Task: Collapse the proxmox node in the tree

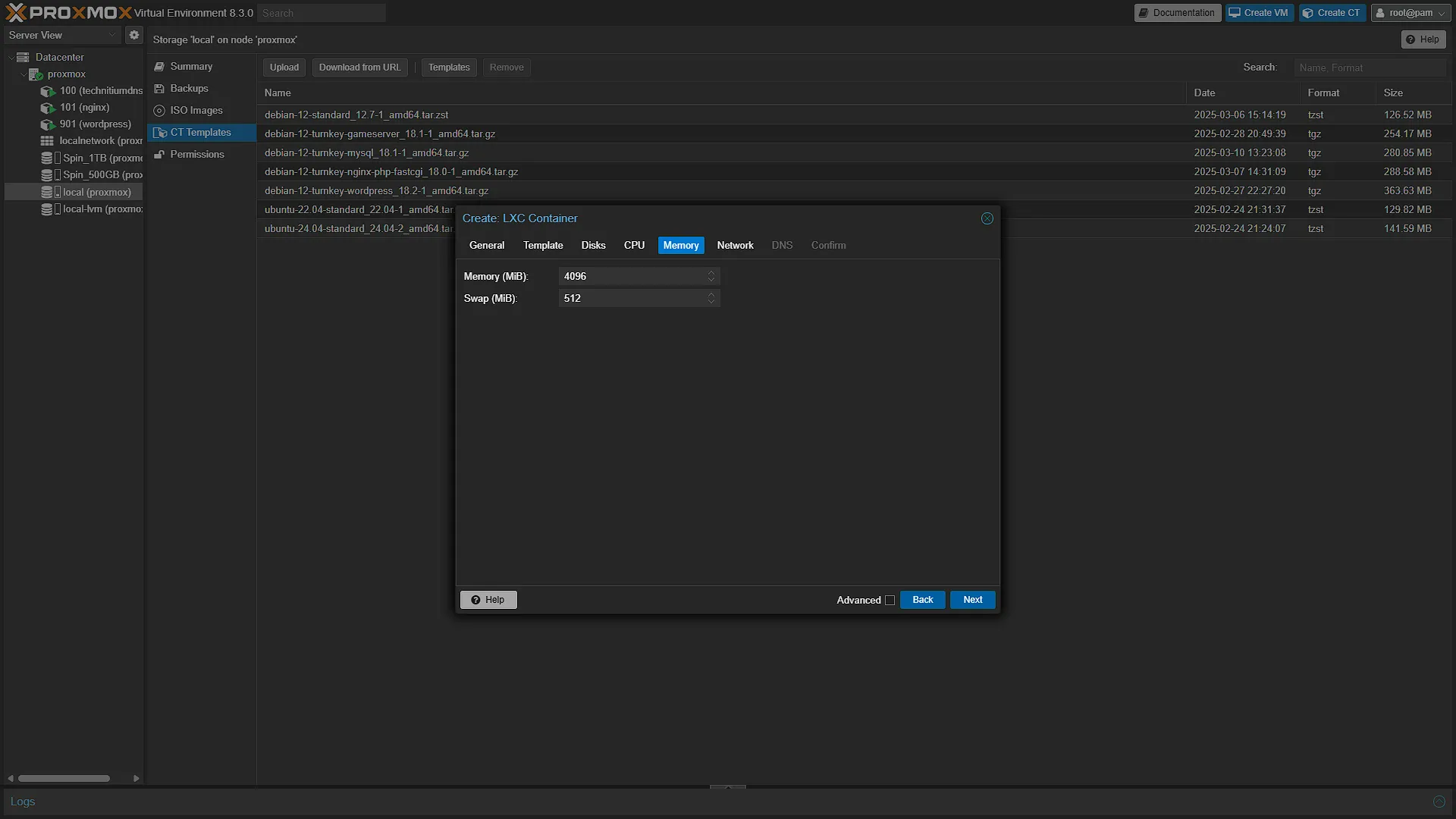Action: pos(23,74)
